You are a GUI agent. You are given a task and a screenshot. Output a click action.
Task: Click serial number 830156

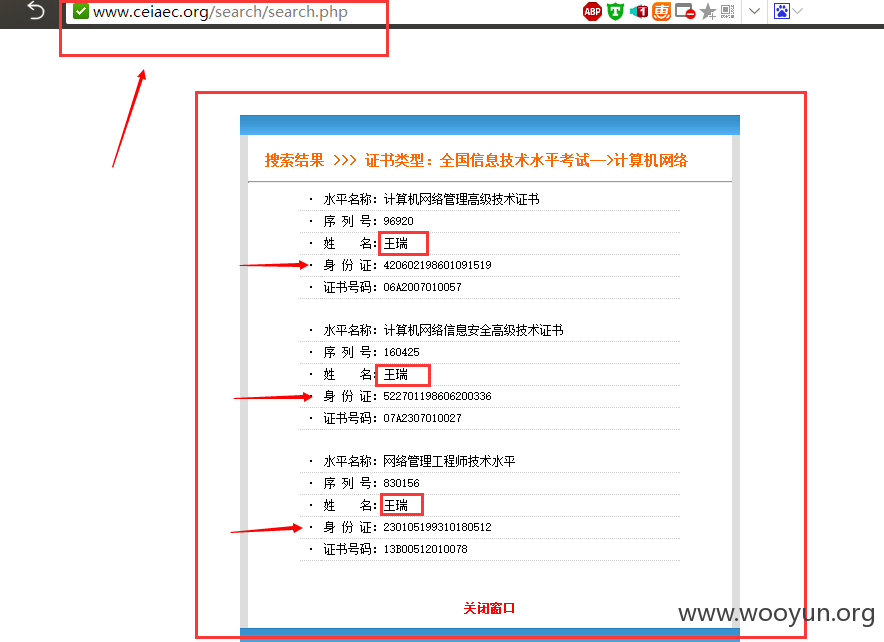(x=401, y=483)
